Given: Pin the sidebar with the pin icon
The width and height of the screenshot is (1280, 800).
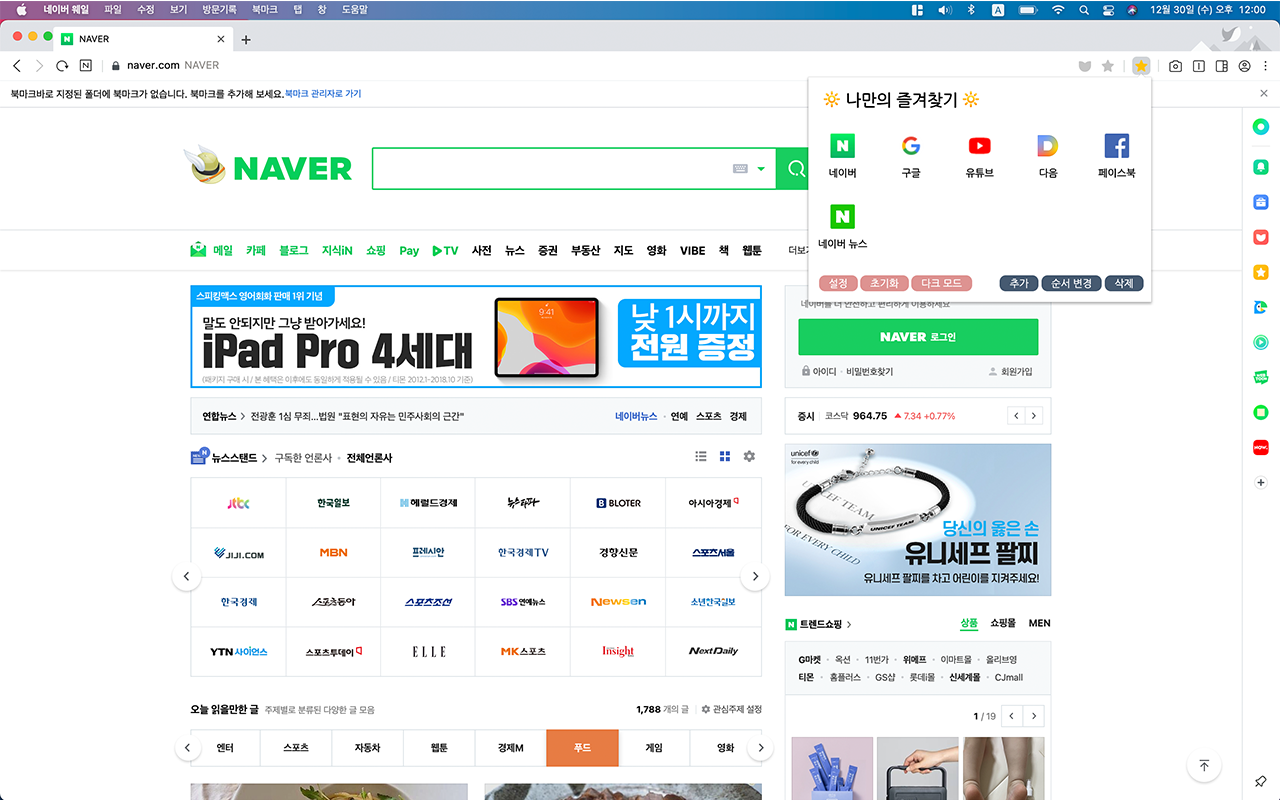Looking at the screenshot, I should point(1261,781).
